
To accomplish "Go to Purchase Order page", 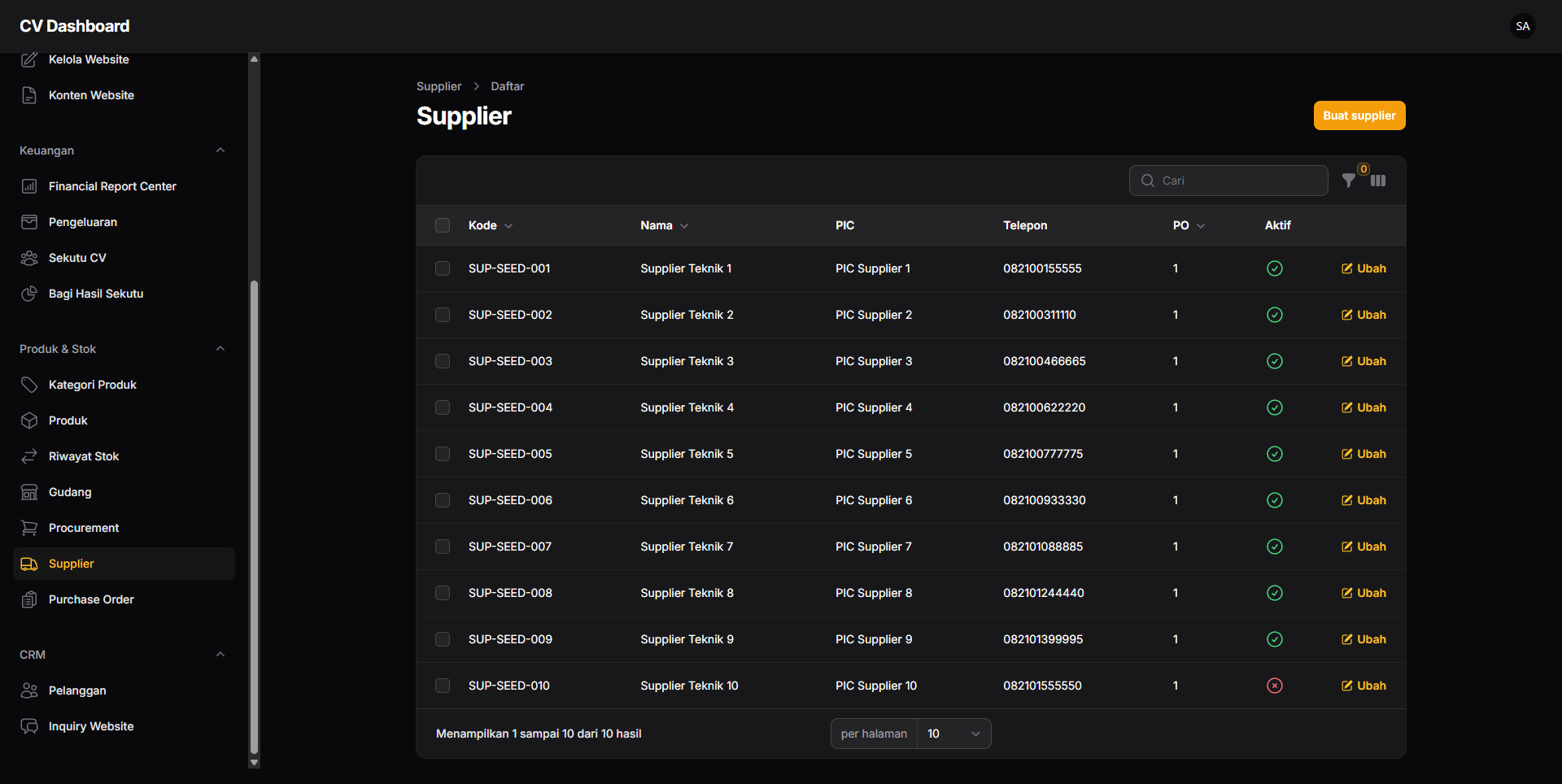I will (x=124, y=599).
